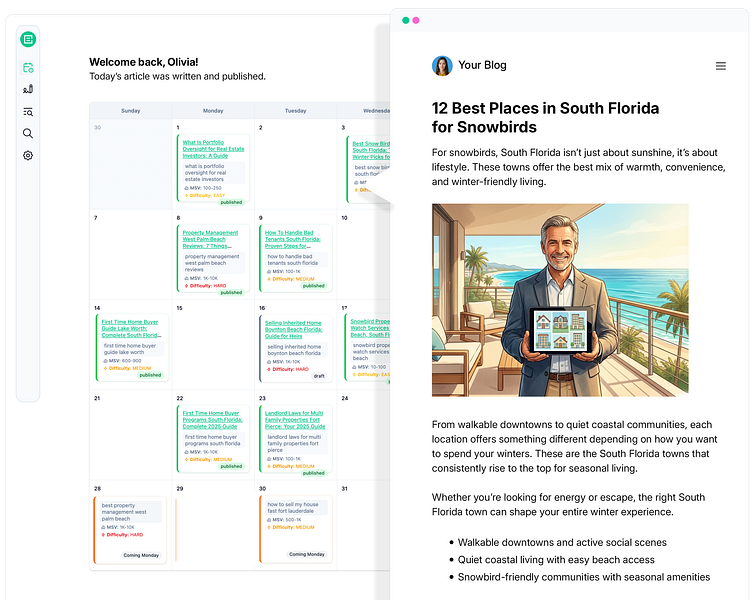Click published badge on Landlord Laws card

(x=314, y=473)
